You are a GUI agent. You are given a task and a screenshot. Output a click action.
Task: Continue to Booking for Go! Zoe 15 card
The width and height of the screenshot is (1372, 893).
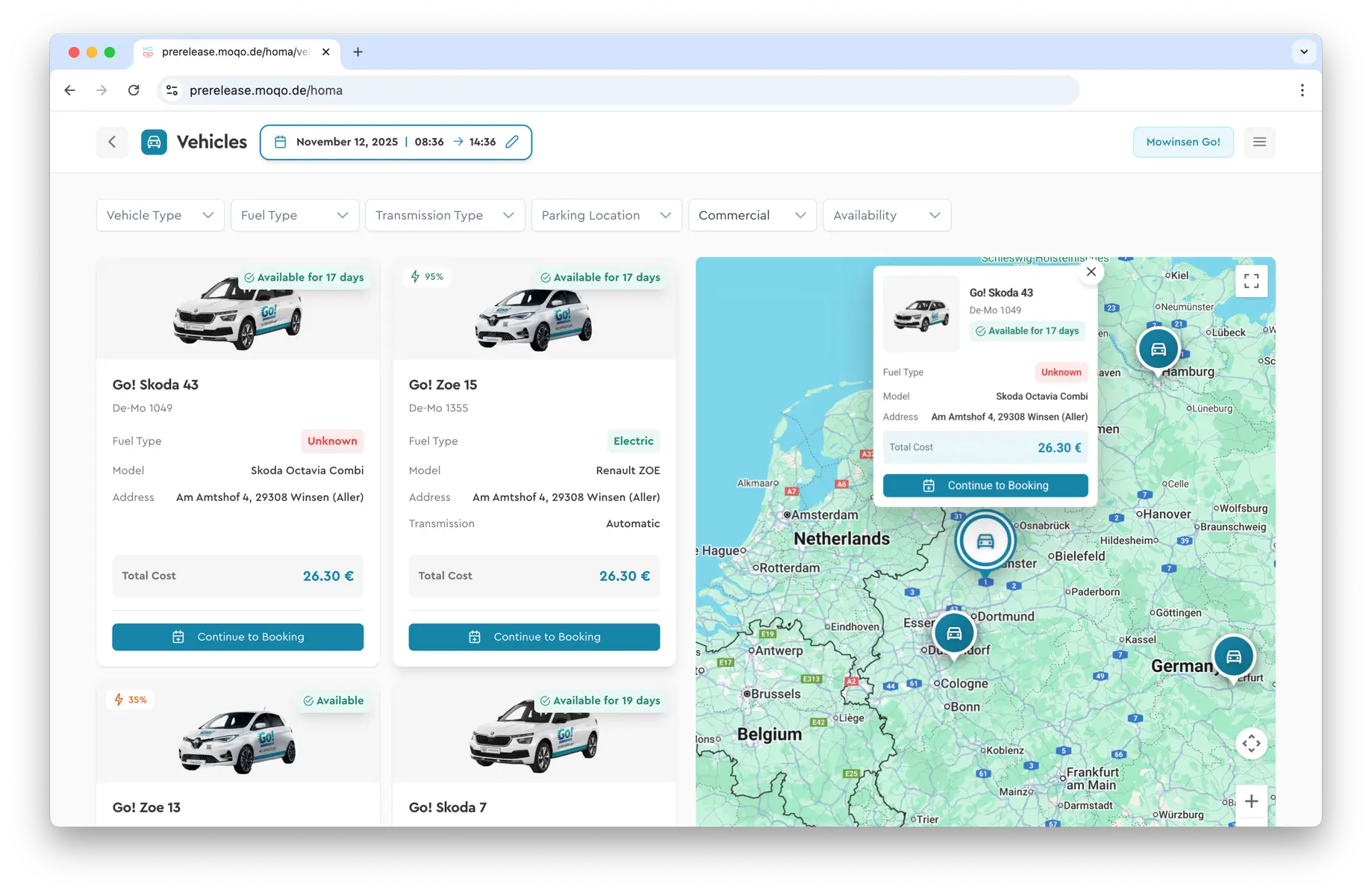pyautogui.click(x=534, y=637)
